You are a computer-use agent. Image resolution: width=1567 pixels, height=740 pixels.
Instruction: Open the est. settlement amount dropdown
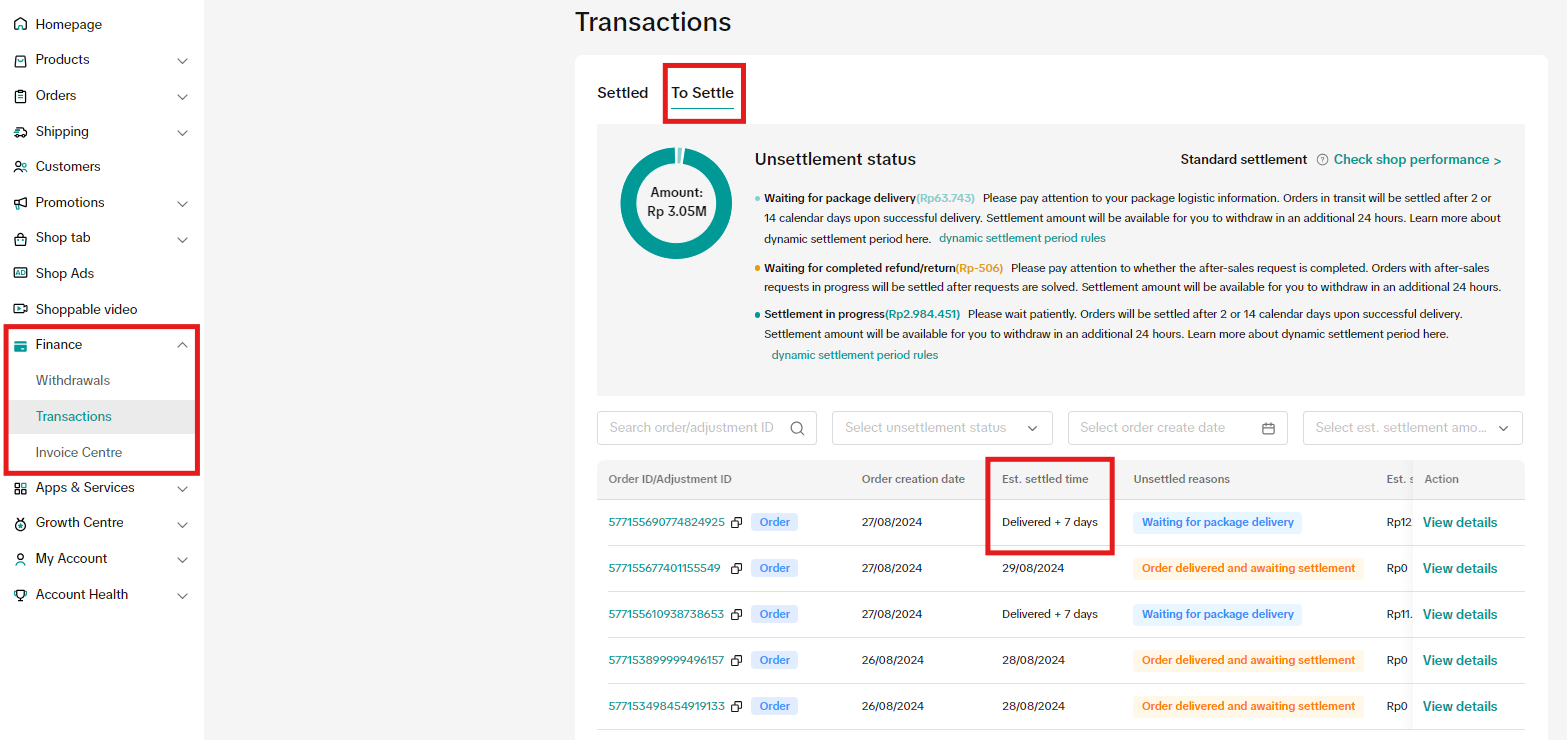pyautogui.click(x=1412, y=428)
